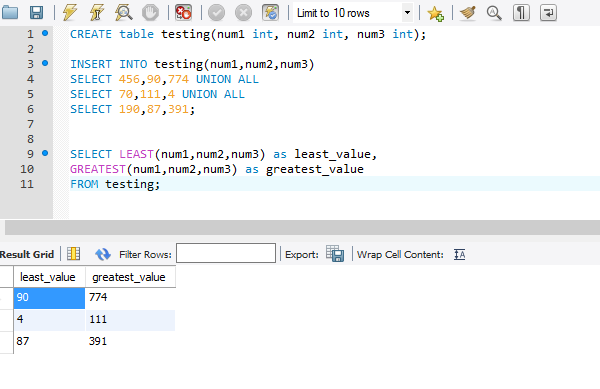Focus the Filter Rows input field
The image size is (600, 389).
tap(226, 253)
